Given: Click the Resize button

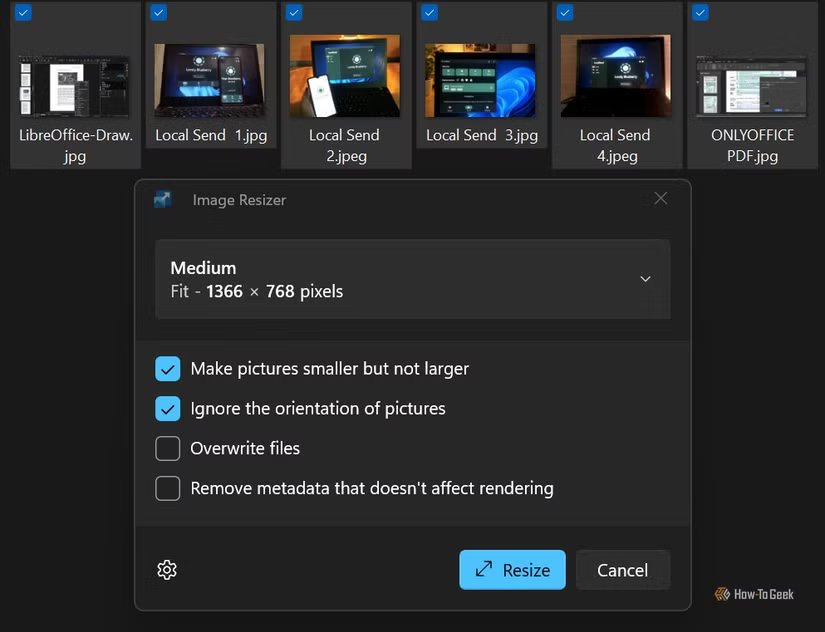Looking at the screenshot, I should (x=512, y=570).
